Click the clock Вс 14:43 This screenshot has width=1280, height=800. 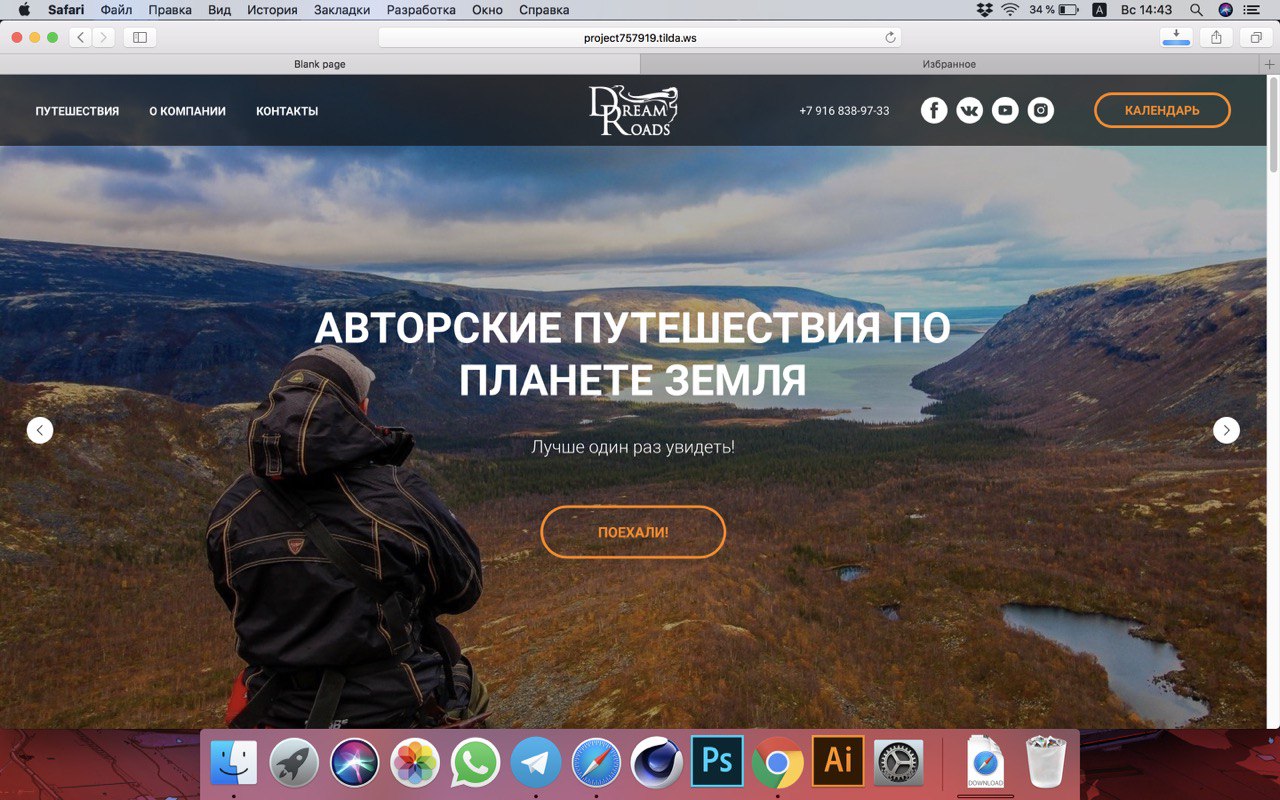(x=1146, y=10)
